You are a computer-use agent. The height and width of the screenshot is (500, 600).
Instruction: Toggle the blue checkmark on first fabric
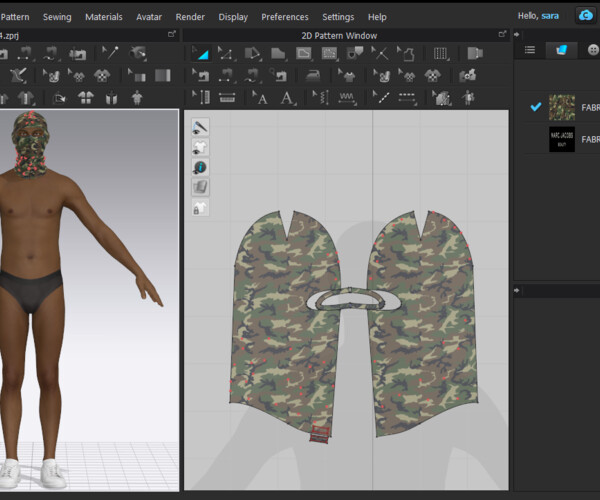[536, 107]
